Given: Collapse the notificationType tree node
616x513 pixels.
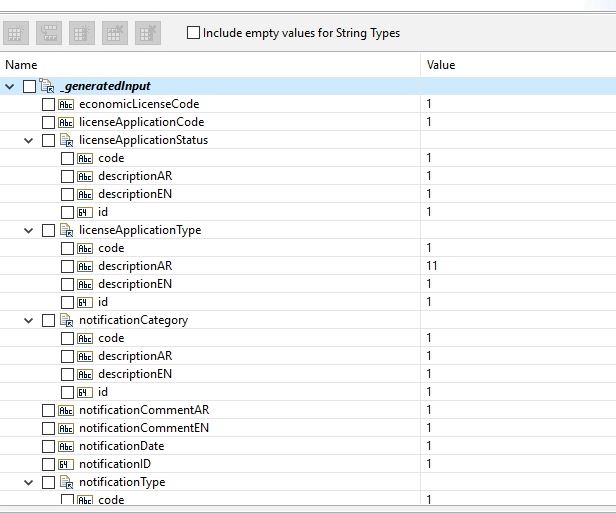Looking at the screenshot, I should coord(29,482).
